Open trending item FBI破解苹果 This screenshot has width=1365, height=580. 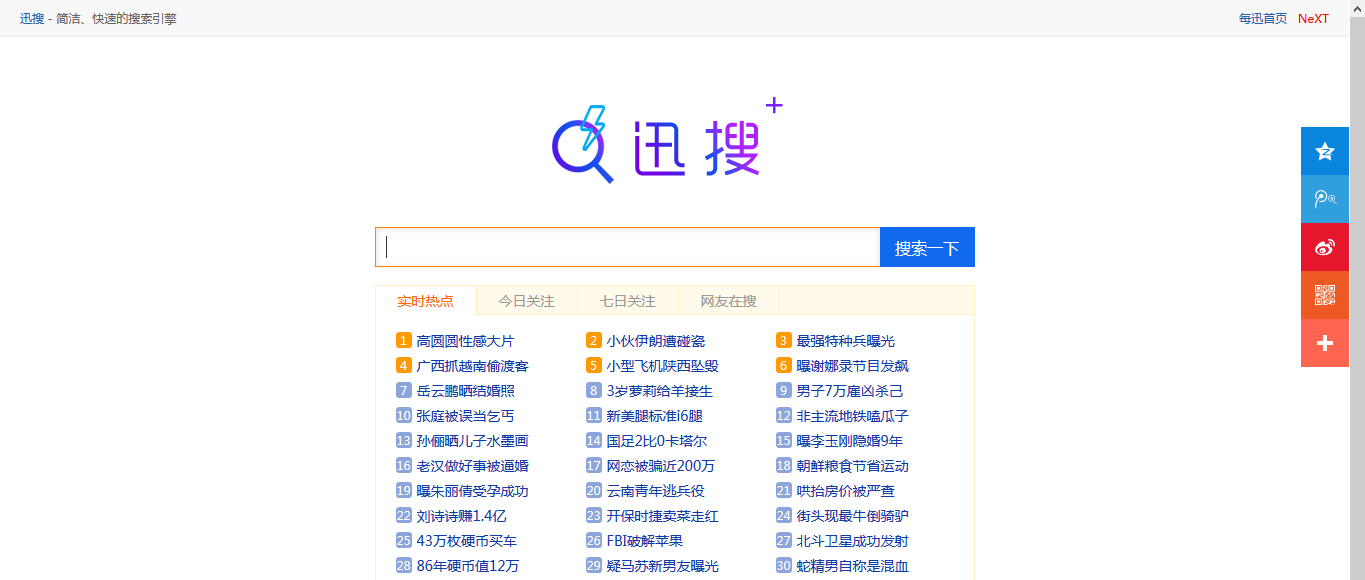pyautogui.click(x=645, y=540)
